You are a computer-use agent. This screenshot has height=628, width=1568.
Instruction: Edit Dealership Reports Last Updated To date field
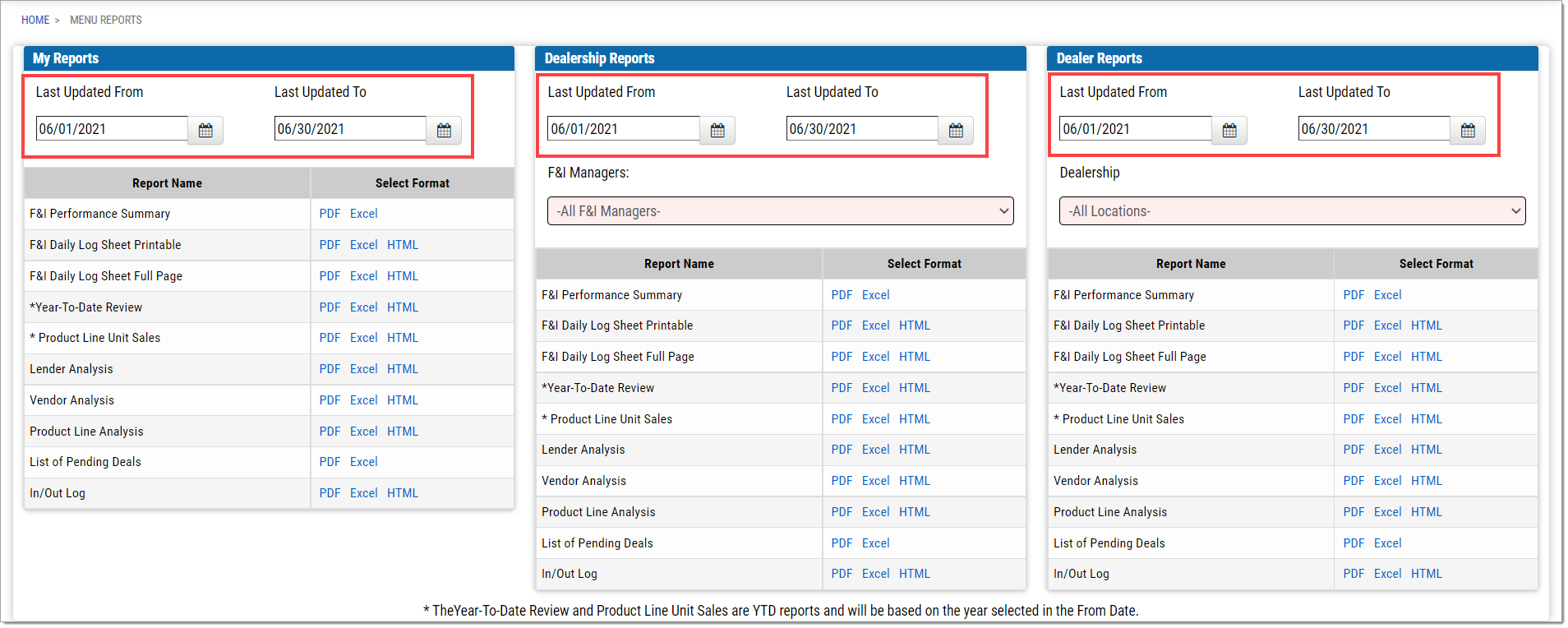point(862,129)
